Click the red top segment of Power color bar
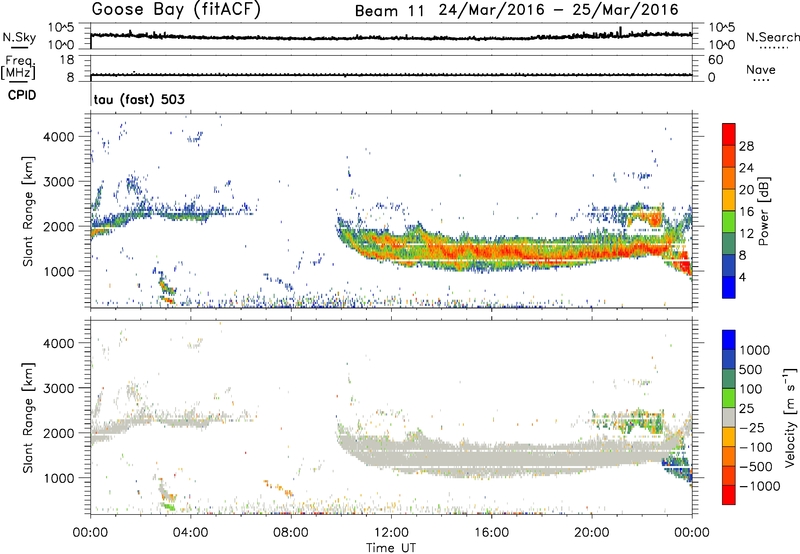The width and height of the screenshot is (800, 554). tap(729, 134)
